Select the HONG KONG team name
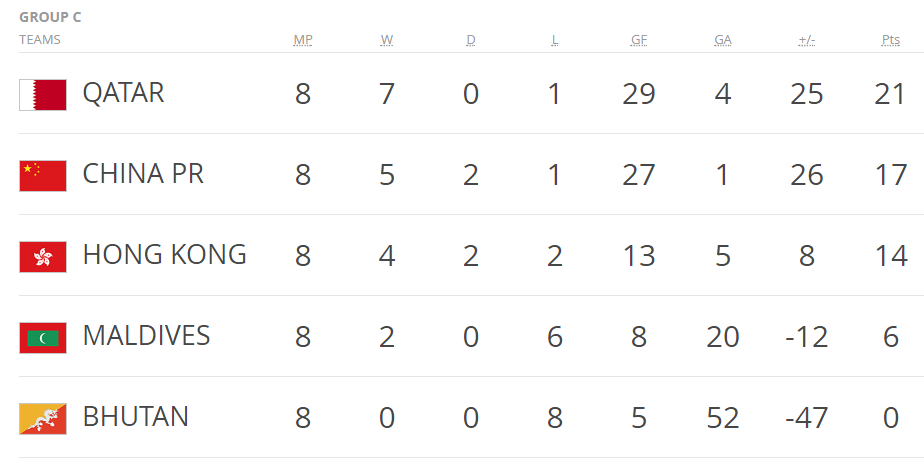Image resolution: width=924 pixels, height=466 pixels. point(164,255)
